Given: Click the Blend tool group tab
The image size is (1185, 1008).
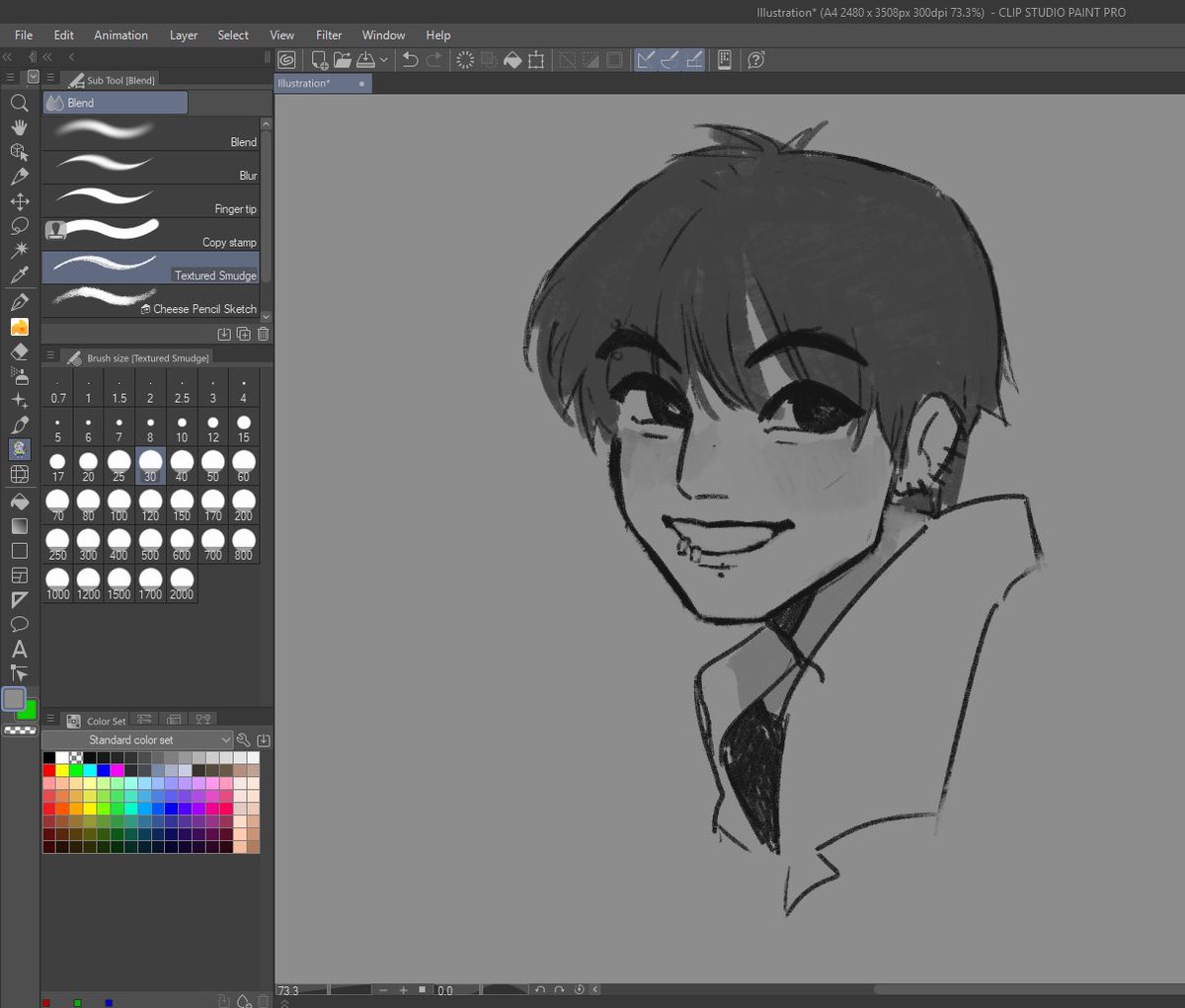Looking at the screenshot, I should coord(115,103).
